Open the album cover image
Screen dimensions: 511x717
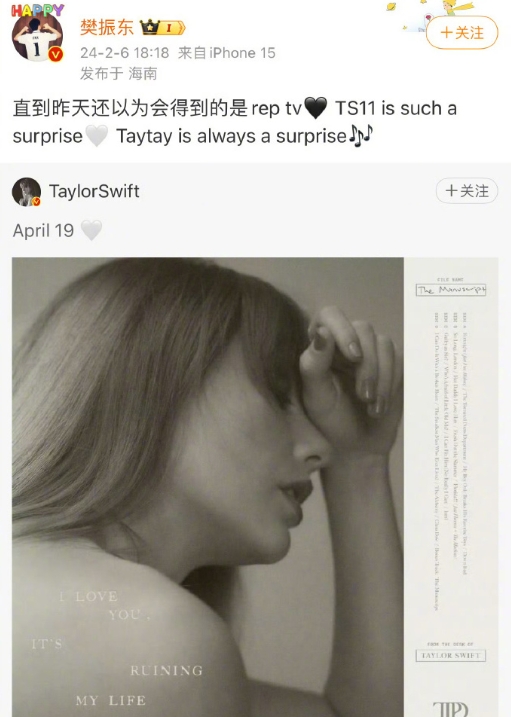coord(255,487)
